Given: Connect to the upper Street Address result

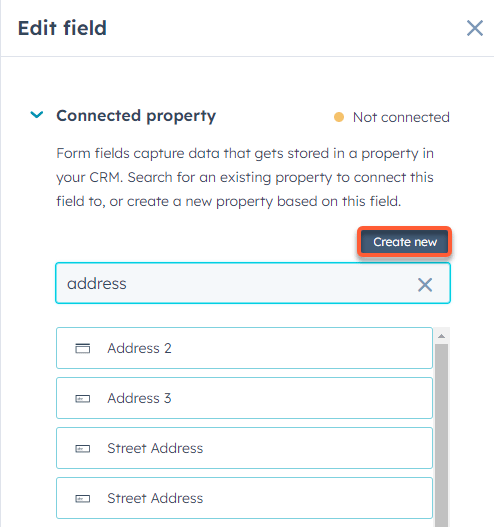Looking at the screenshot, I should [244, 448].
